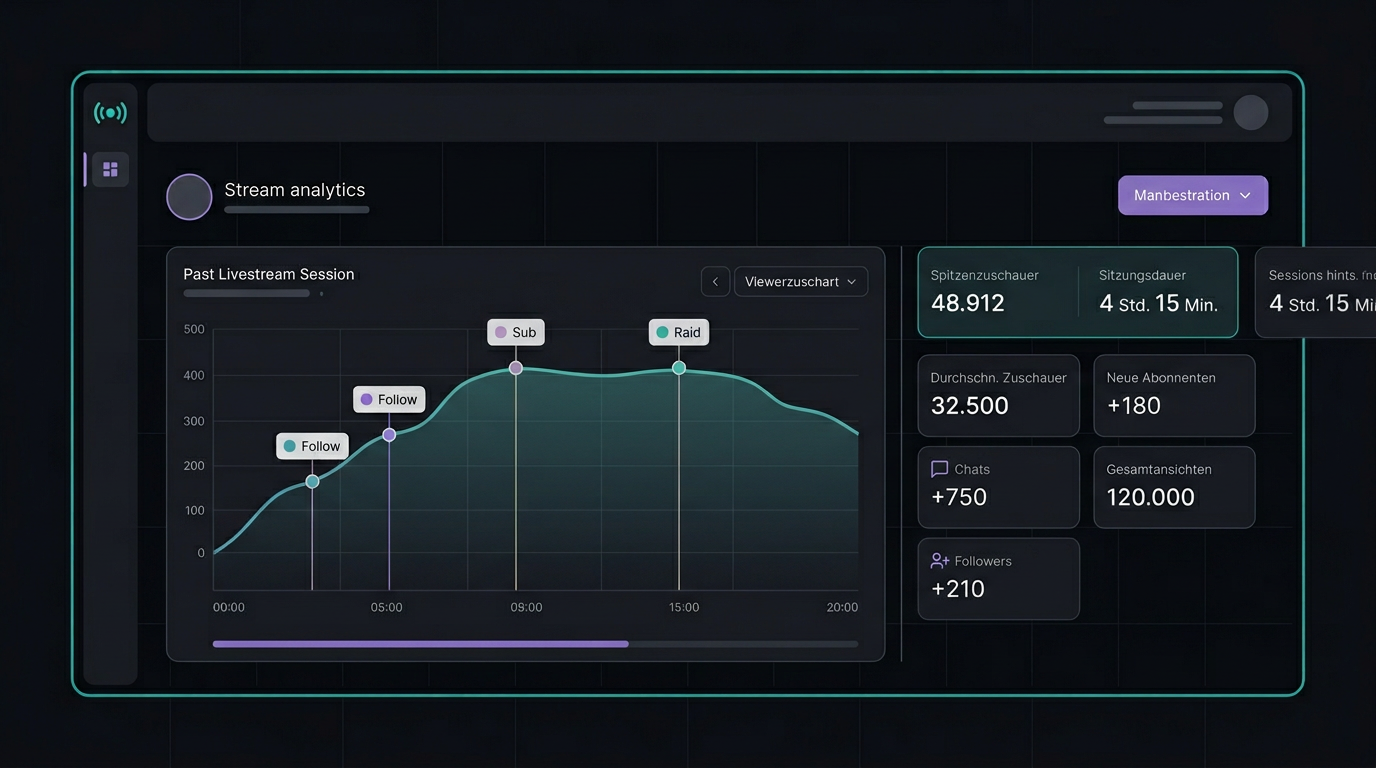Open the Viewerzuschart chart type selector
Viewport: 1376px width, 768px height.
[x=800, y=281]
